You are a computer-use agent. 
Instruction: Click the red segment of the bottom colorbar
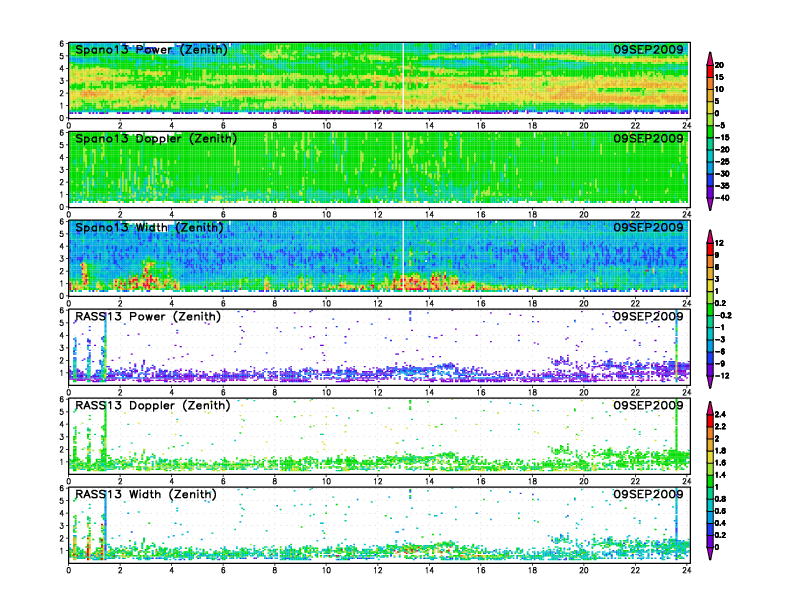point(710,420)
